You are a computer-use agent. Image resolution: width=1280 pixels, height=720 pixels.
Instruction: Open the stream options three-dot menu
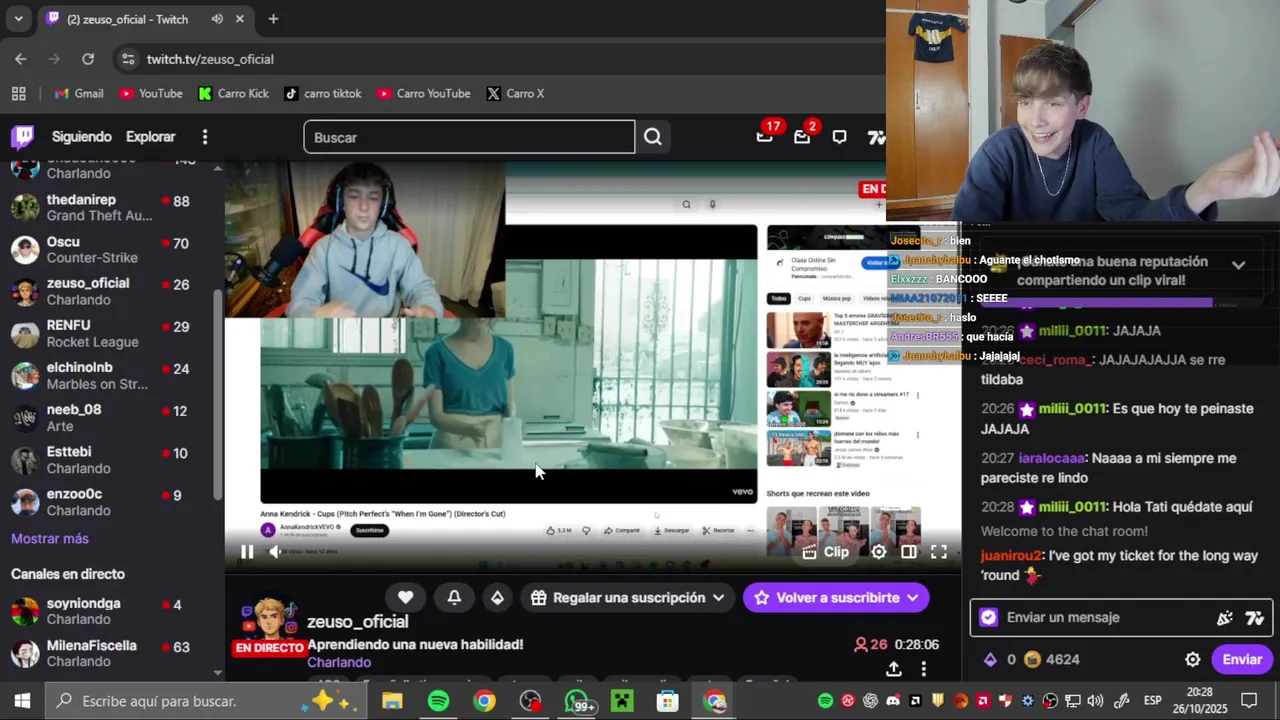coord(924,668)
